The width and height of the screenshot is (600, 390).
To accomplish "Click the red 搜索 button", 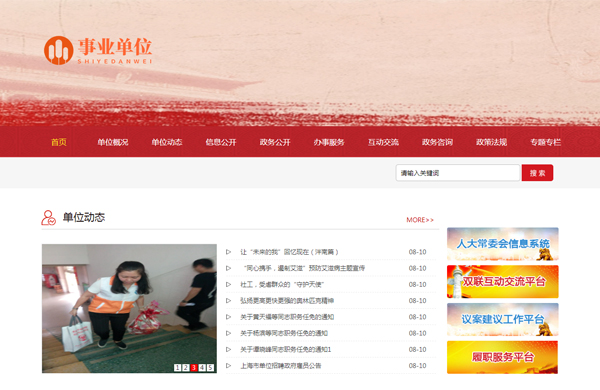I will point(537,173).
